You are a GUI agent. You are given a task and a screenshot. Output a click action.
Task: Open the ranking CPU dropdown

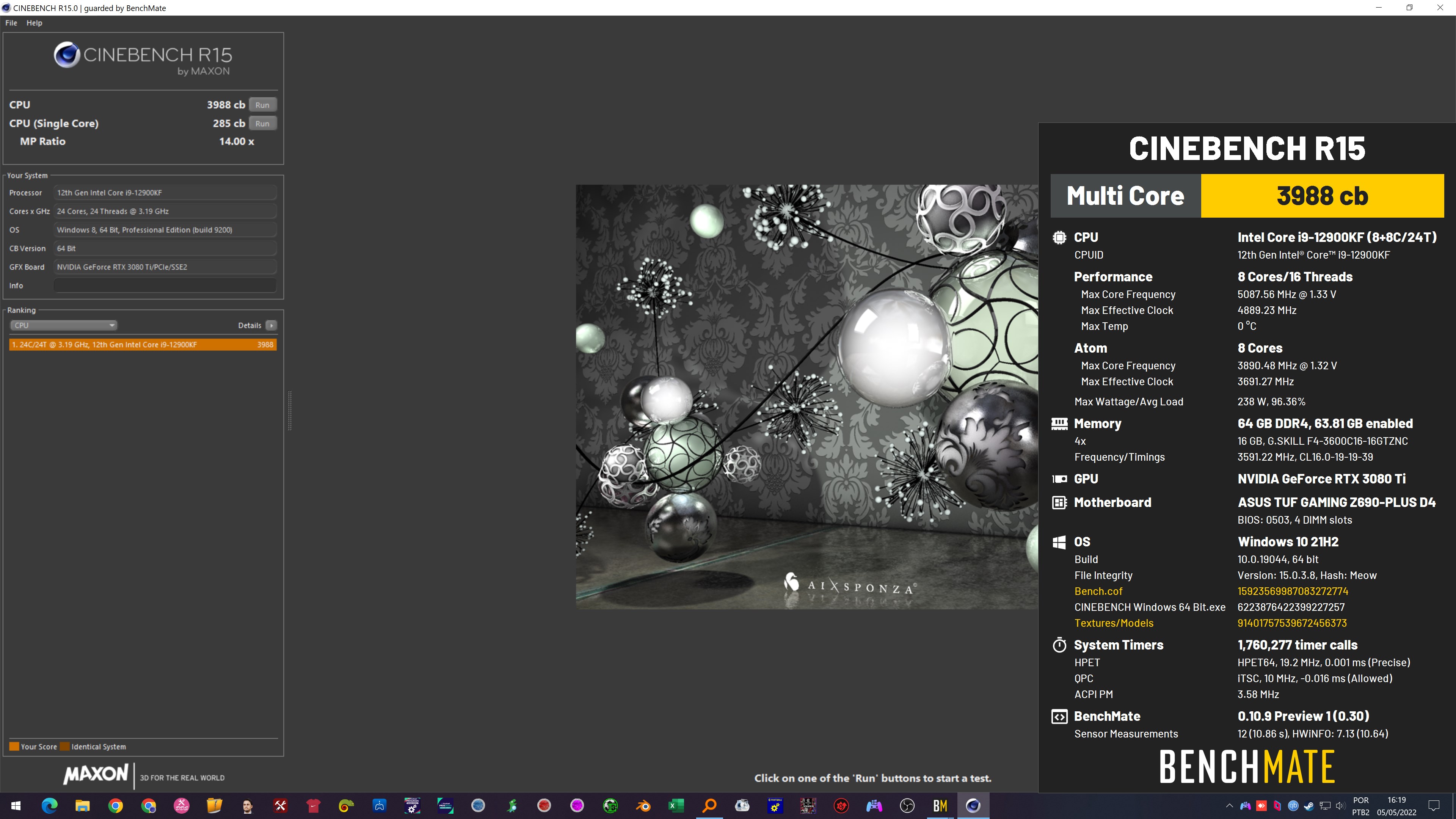click(x=64, y=325)
